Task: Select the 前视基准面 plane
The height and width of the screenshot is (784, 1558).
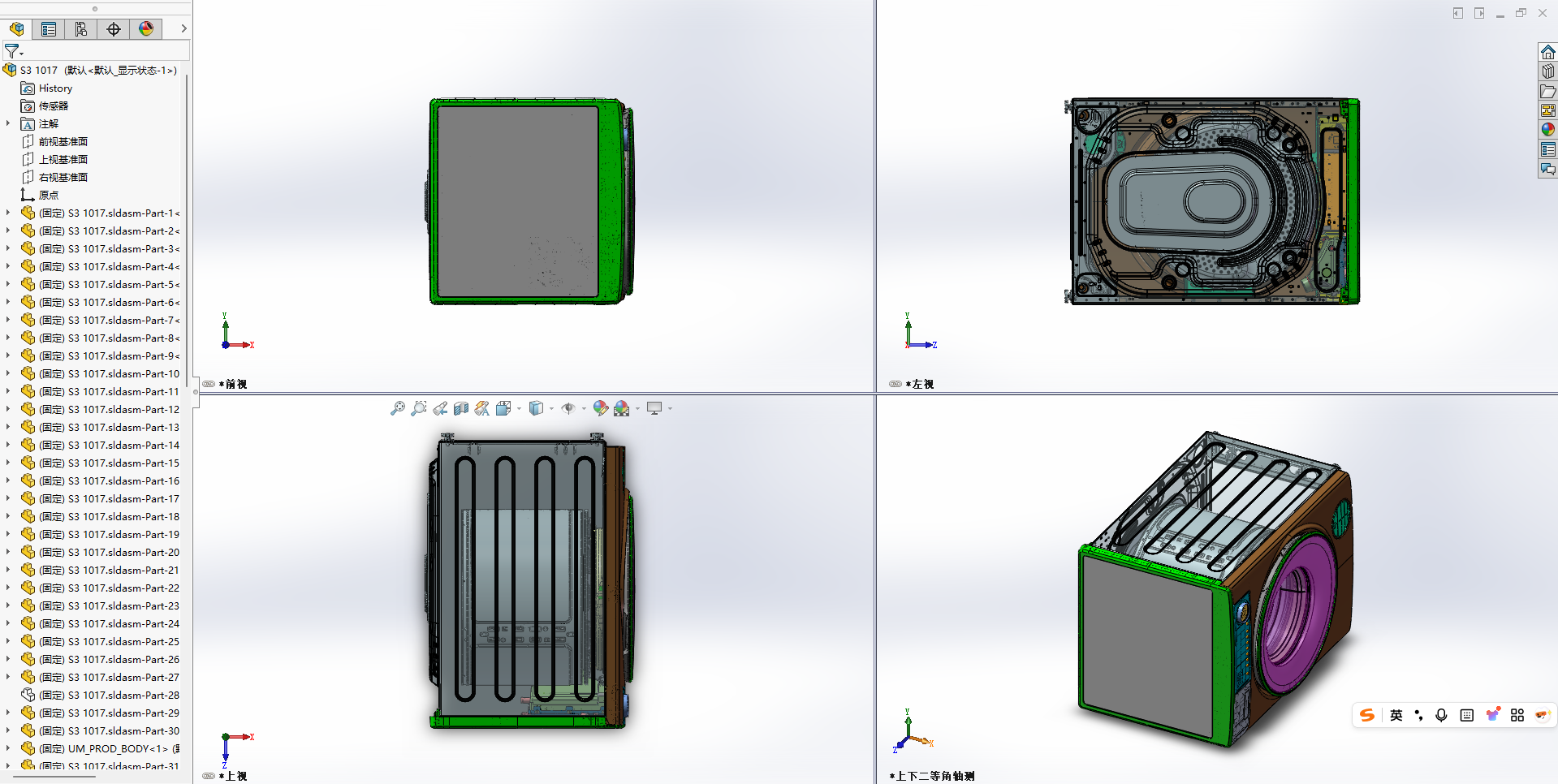Action: pos(54,141)
